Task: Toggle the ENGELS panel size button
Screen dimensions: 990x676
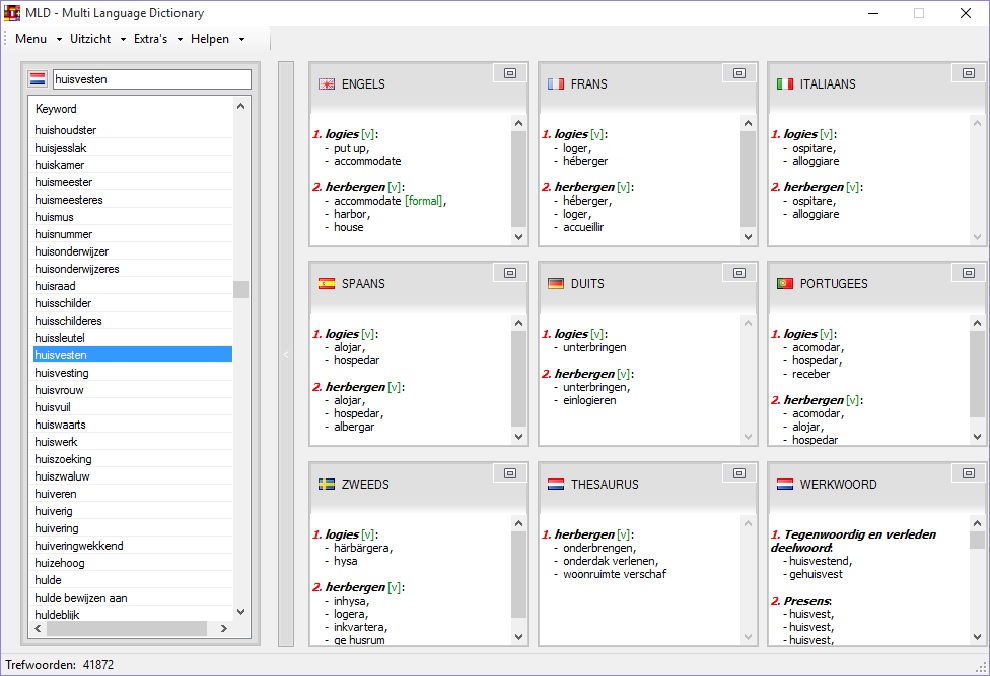Action: [x=509, y=72]
